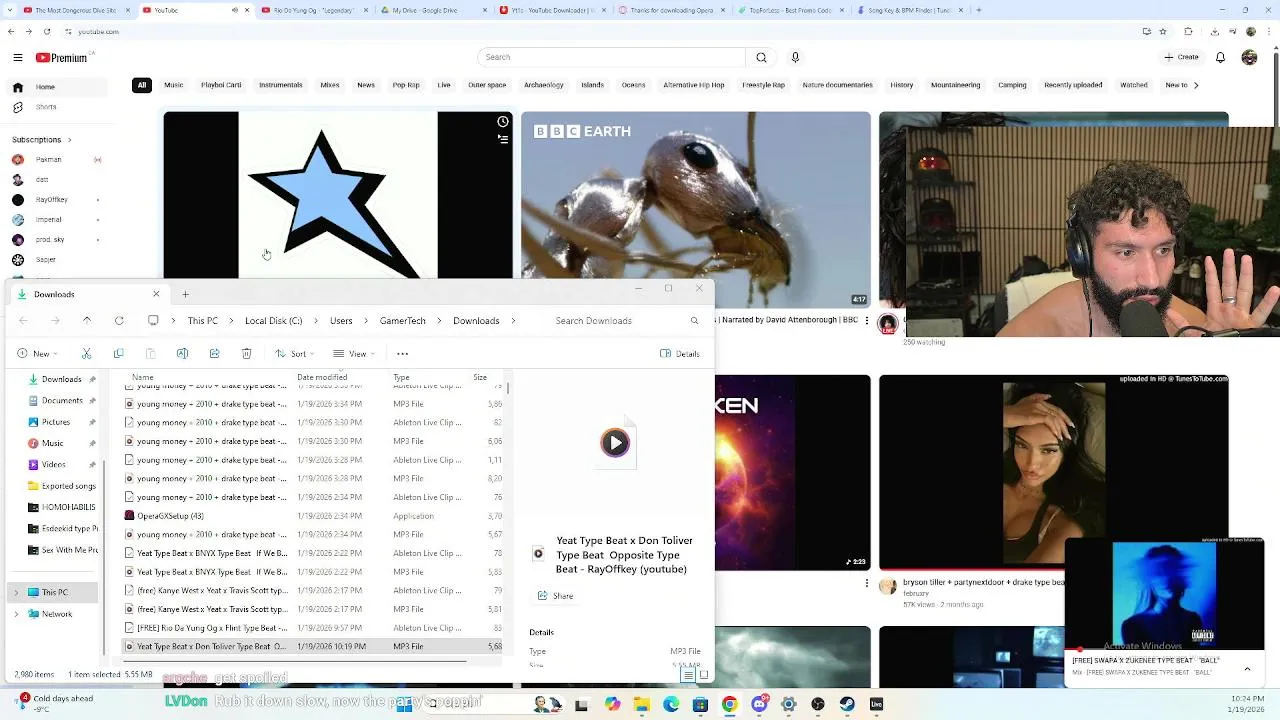The height and width of the screenshot is (720, 1280).
Task: Open Ableton Live from the taskbar
Action: tap(877, 705)
